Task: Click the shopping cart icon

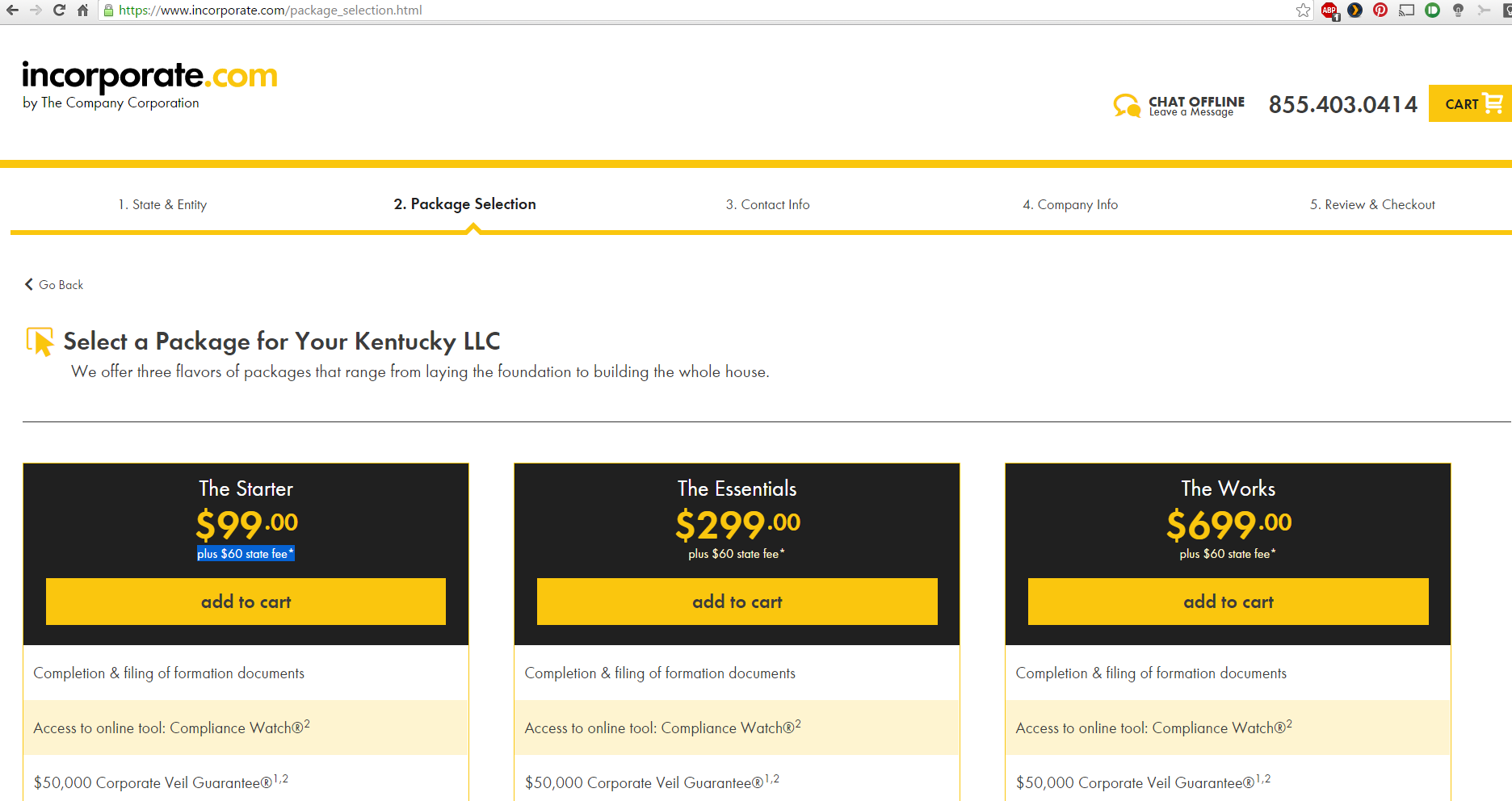Action: [x=1493, y=103]
